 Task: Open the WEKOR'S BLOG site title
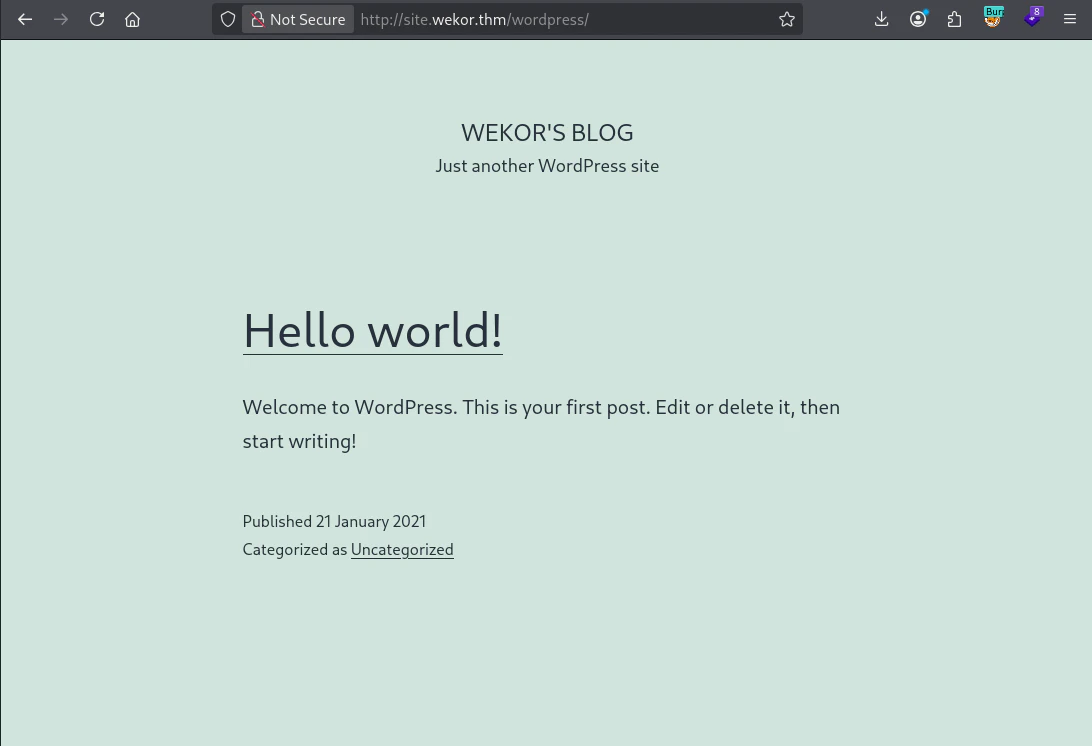click(547, 132)
